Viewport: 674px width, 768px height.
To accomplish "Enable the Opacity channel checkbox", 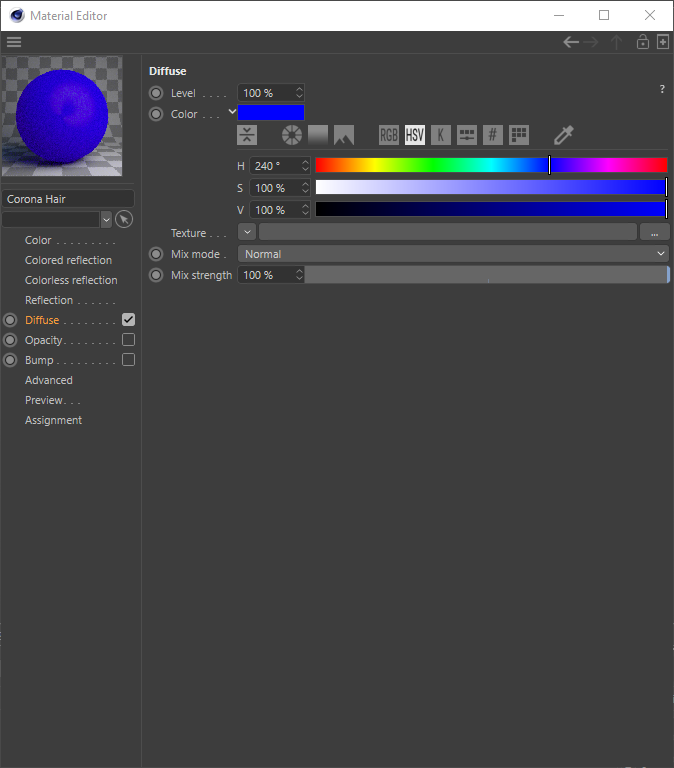I will point(128,339).
